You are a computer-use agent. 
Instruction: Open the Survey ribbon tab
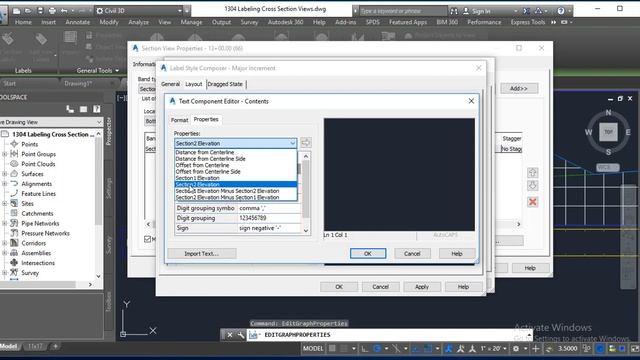[249, 22]
